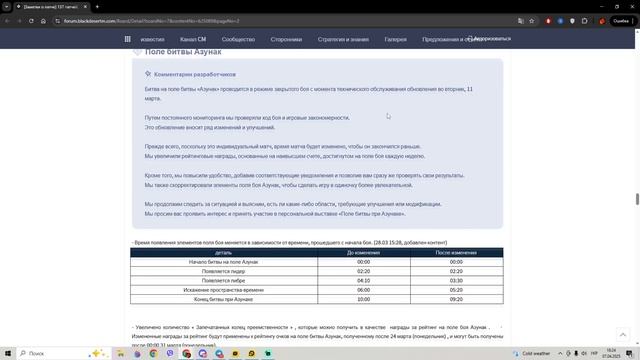The image size is (640, 360).
Task: Click the page scroll-to-top arrow button
Action: point(623,335)
